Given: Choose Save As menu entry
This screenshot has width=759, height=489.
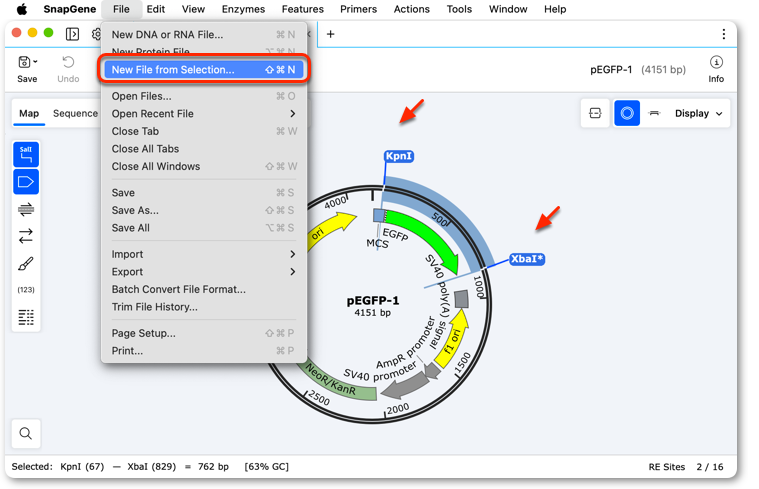Looking at the screenshot, I should coord(203,210).
